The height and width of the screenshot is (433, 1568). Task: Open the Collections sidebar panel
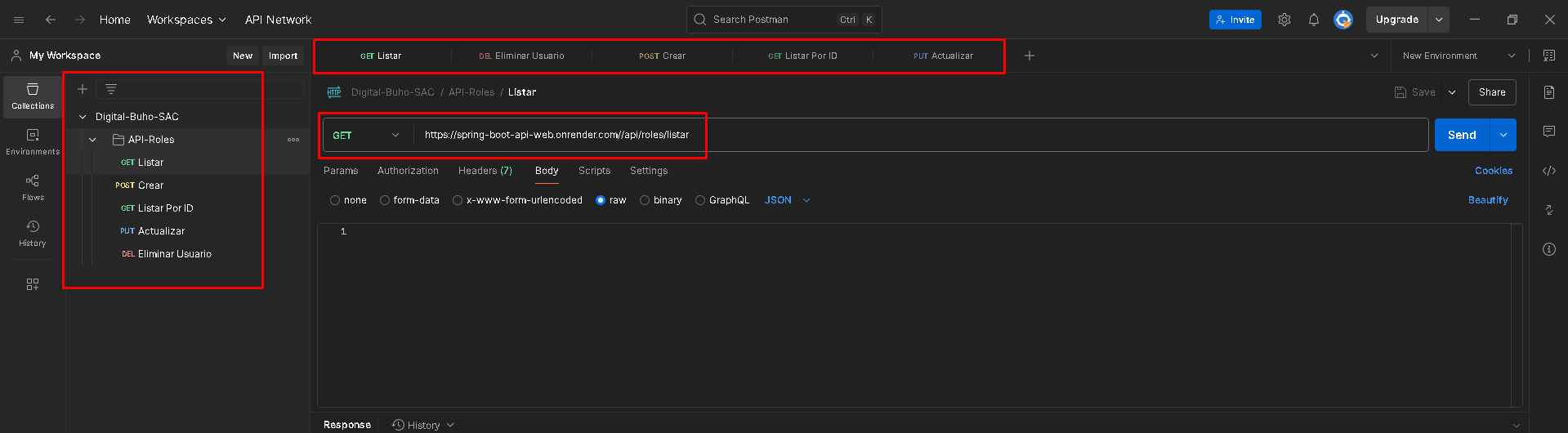[33, 96]
